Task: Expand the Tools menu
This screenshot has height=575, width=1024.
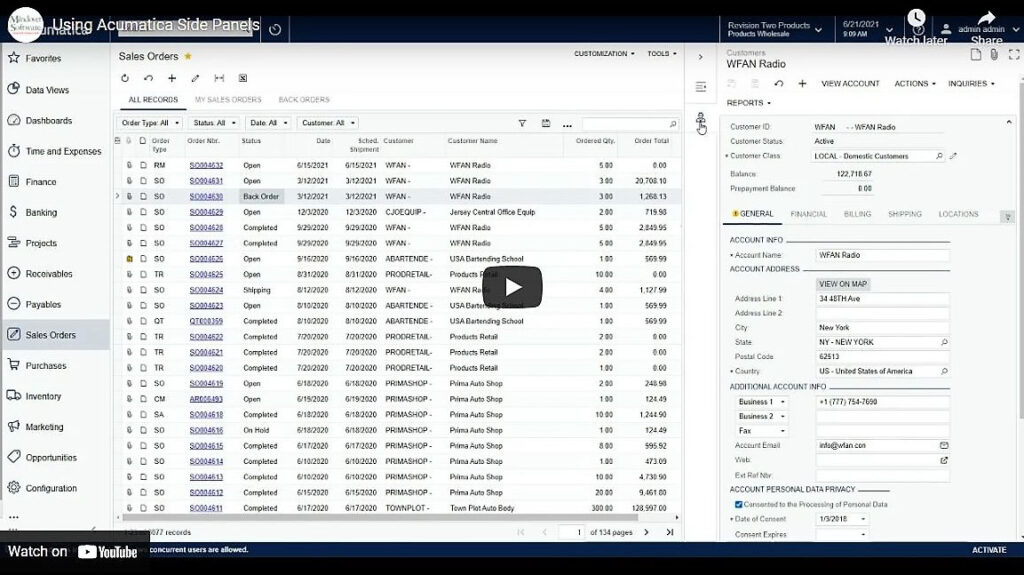Action: click(662, 54)
